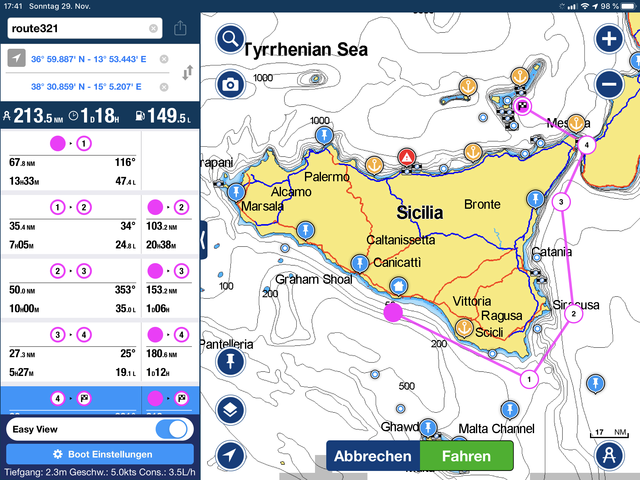
Task: Open the map layers button
Action: click(x=231, y=409)
